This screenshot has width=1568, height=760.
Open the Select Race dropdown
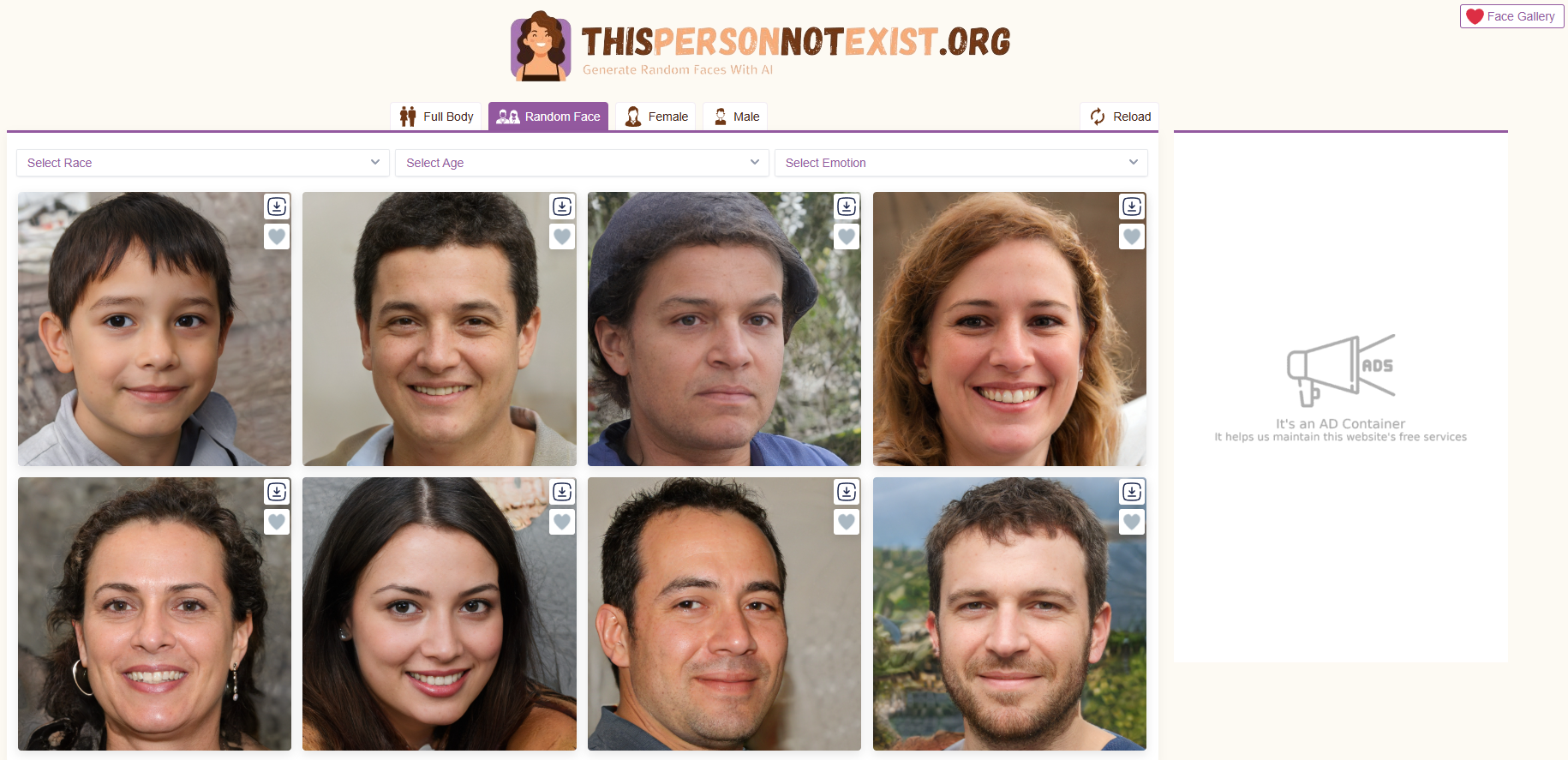(x=203, y=163)
